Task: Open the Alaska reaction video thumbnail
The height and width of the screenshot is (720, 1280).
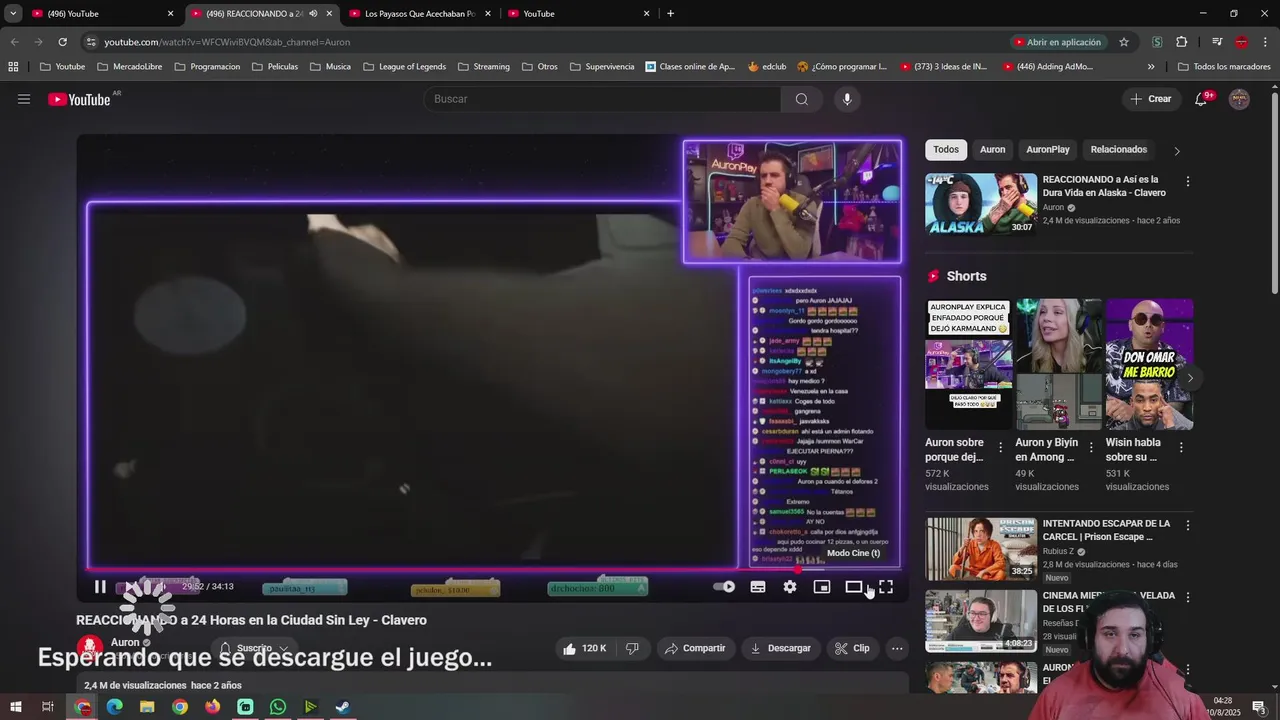Action: (x=981, y=204)
